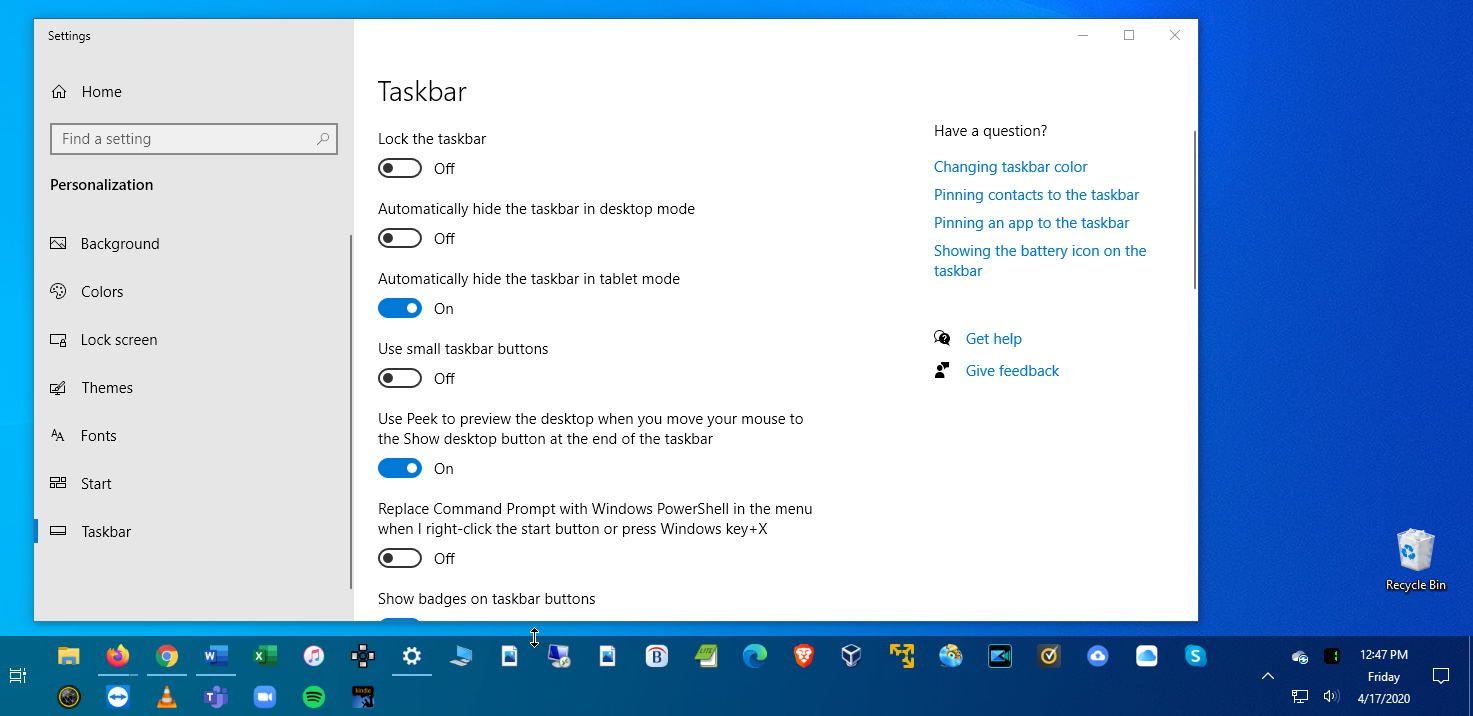The image size is (1473, 716).
Task: Open Google Chrome taskbar icon
Action: click(167, 656)
